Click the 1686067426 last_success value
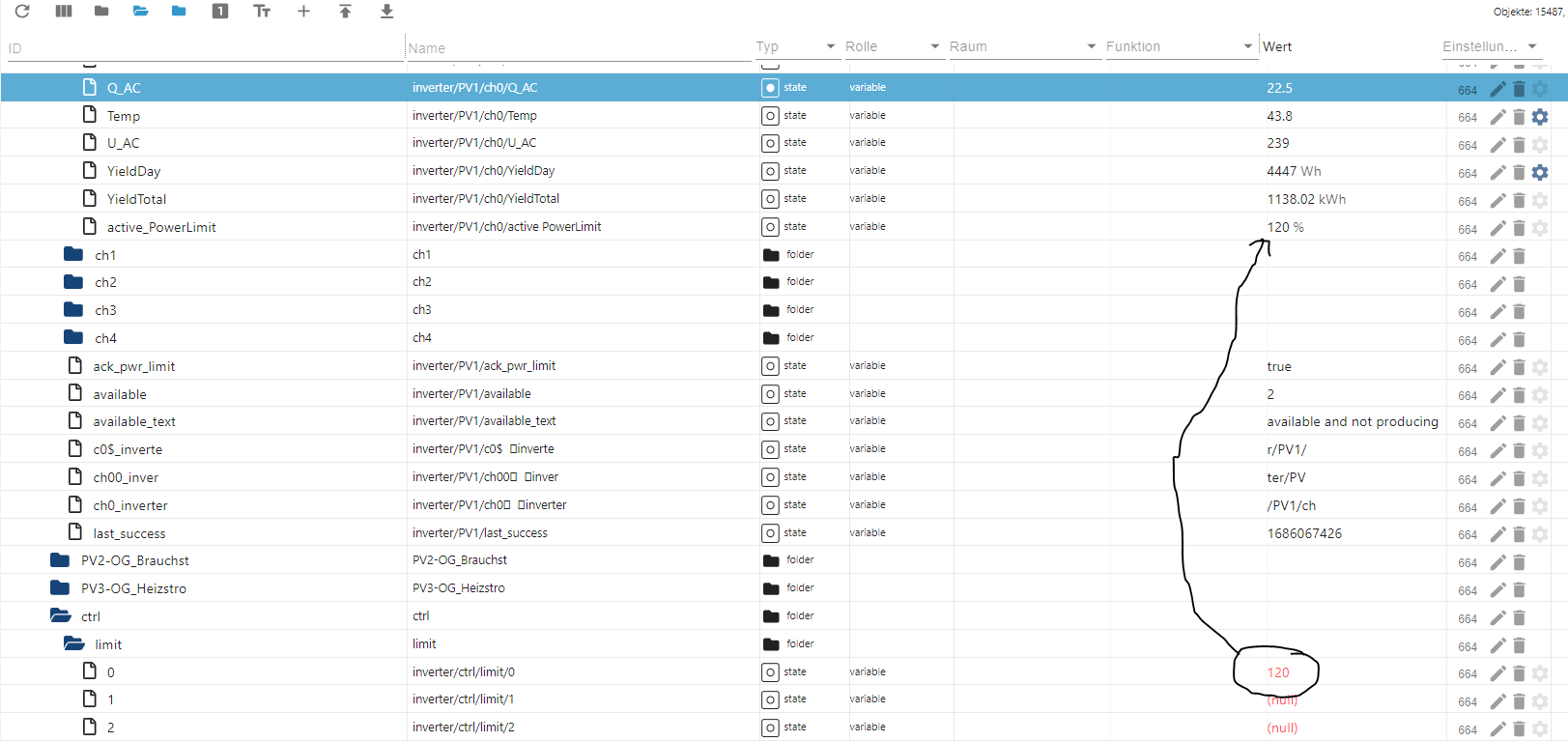The height and width of the screenshot is (742, 1568). point(1304,533)
